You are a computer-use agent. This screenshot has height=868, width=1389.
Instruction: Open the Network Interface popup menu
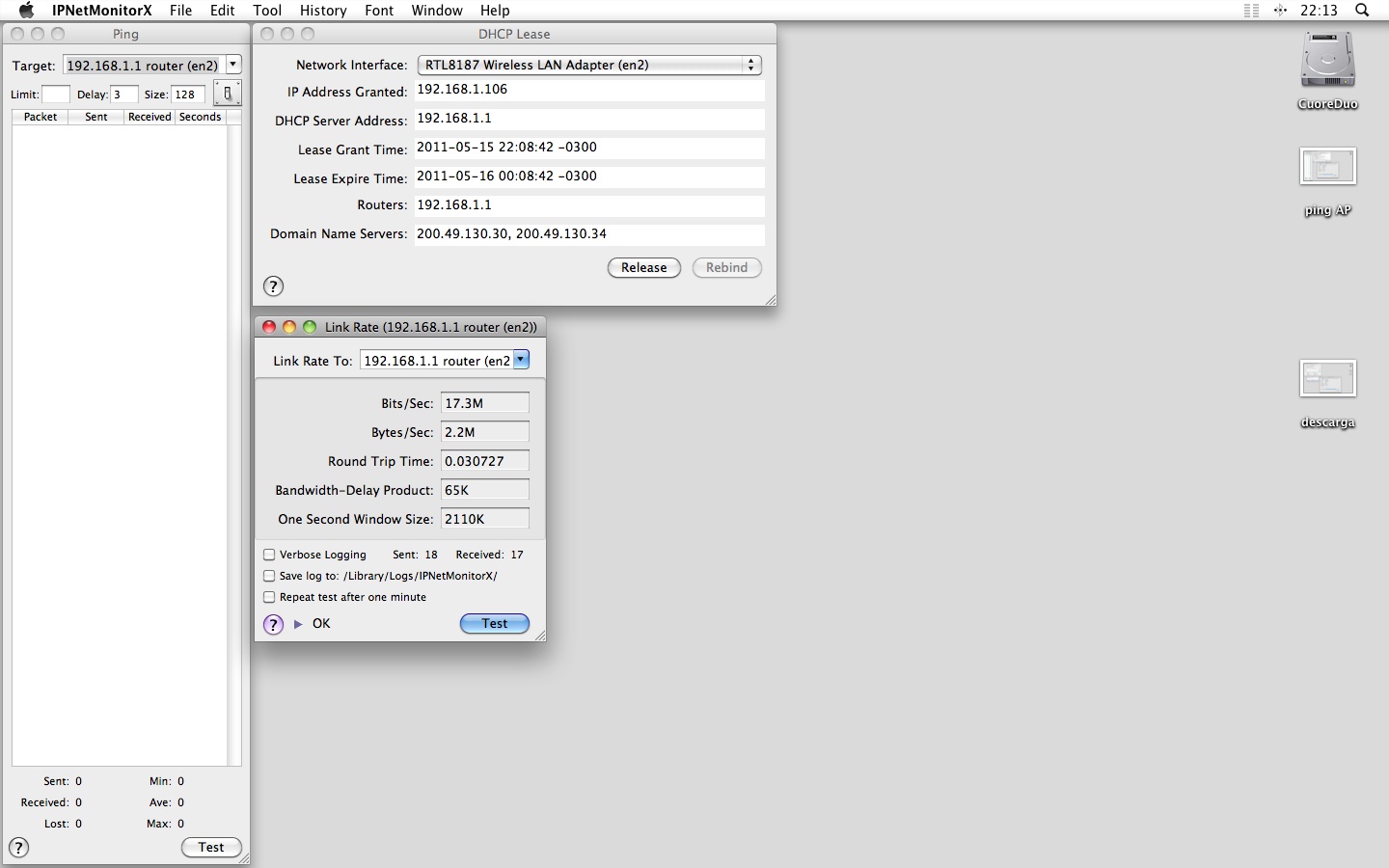(x=589, y=65)
